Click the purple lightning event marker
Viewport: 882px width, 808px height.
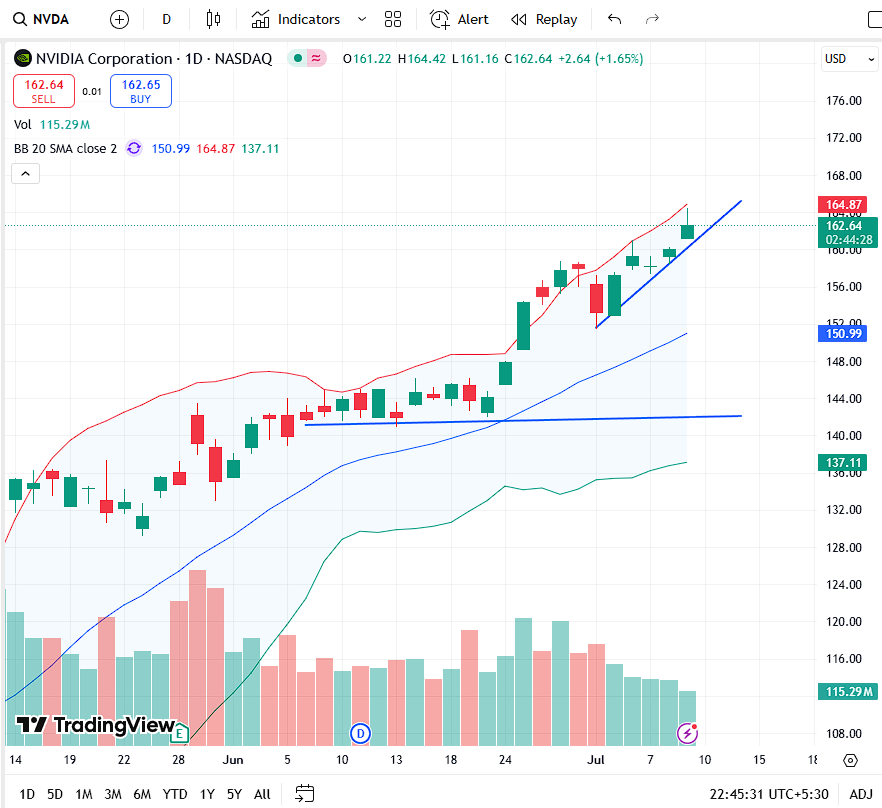pyautogui.click(x=687, y=733)
